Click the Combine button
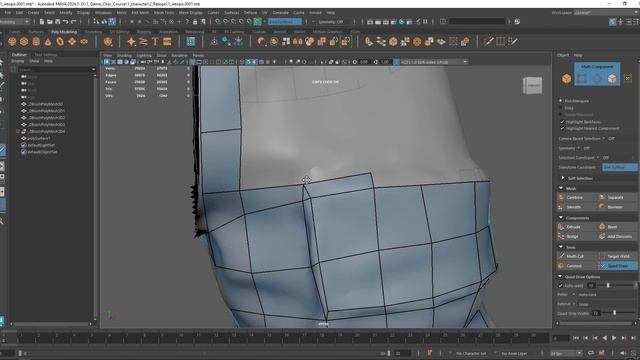Viewport: 640px width, 360px height. [576, 197]
